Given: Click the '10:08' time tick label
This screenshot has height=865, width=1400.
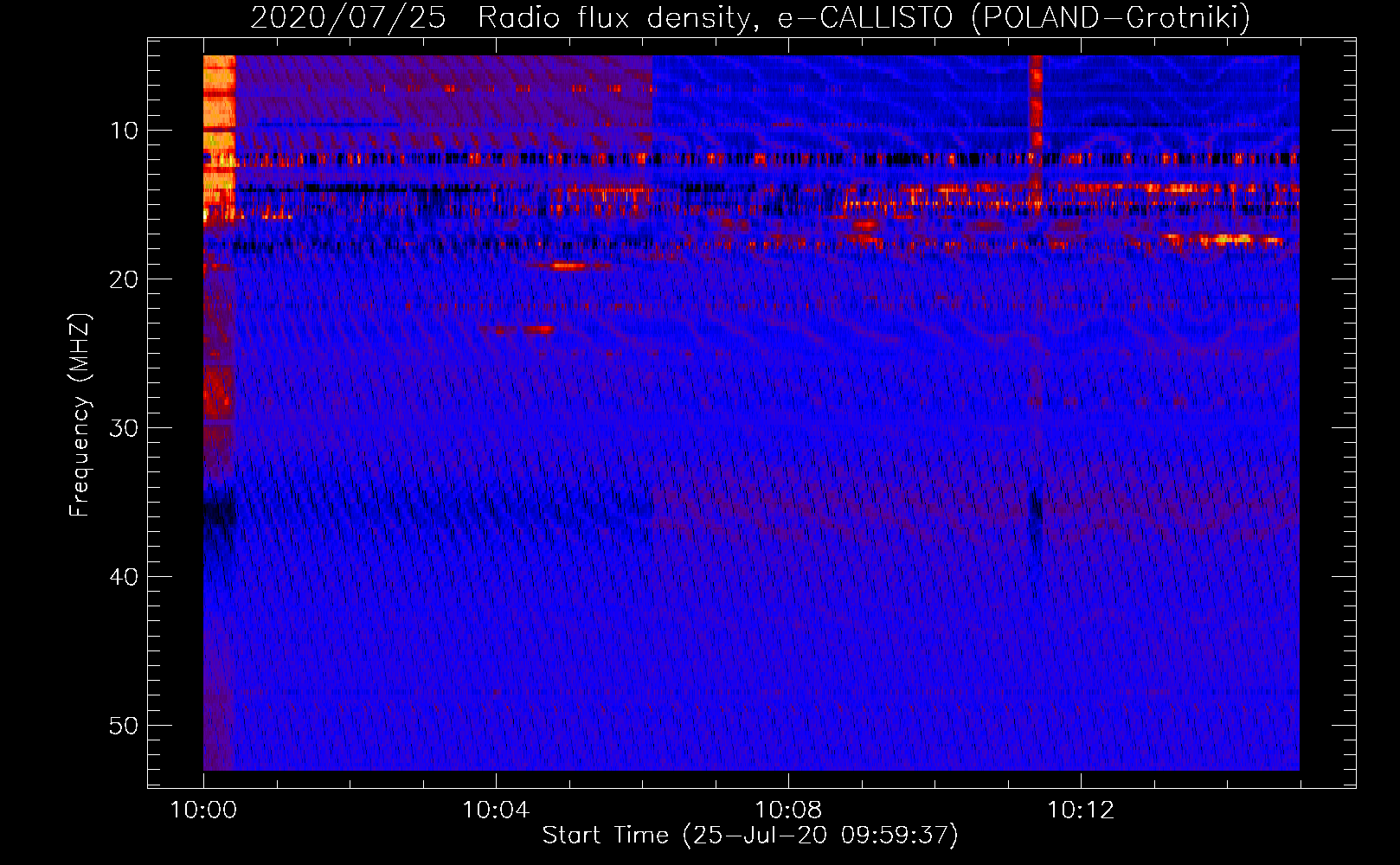Looking at the screenshot, I should pos(788,811).
